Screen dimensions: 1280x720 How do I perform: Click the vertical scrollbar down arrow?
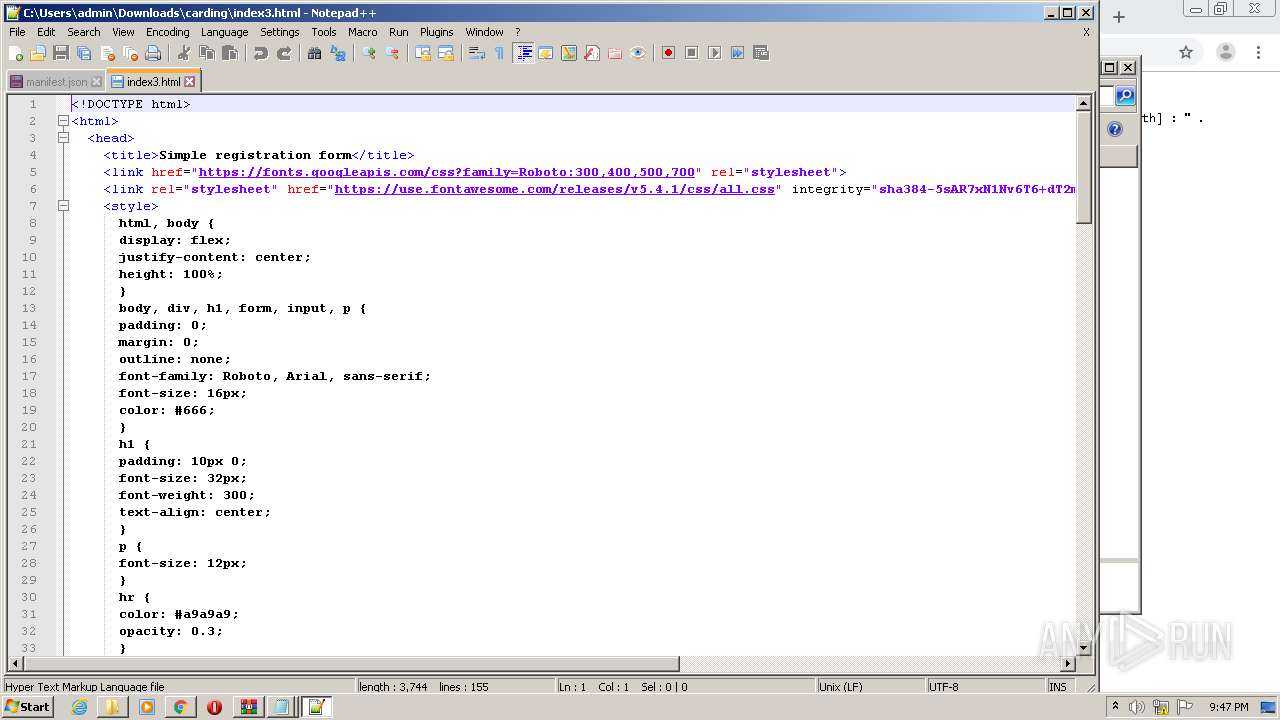tap(1083, 647)
